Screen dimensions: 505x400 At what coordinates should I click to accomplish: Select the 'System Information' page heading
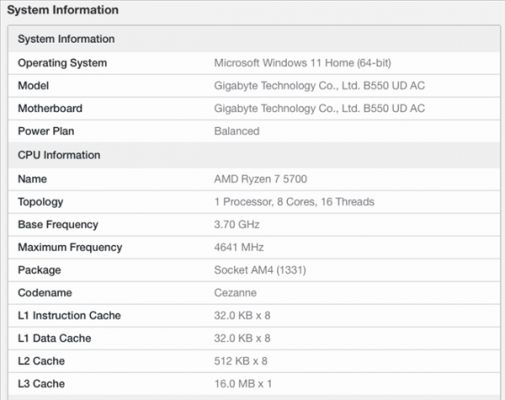click(63, 10)
